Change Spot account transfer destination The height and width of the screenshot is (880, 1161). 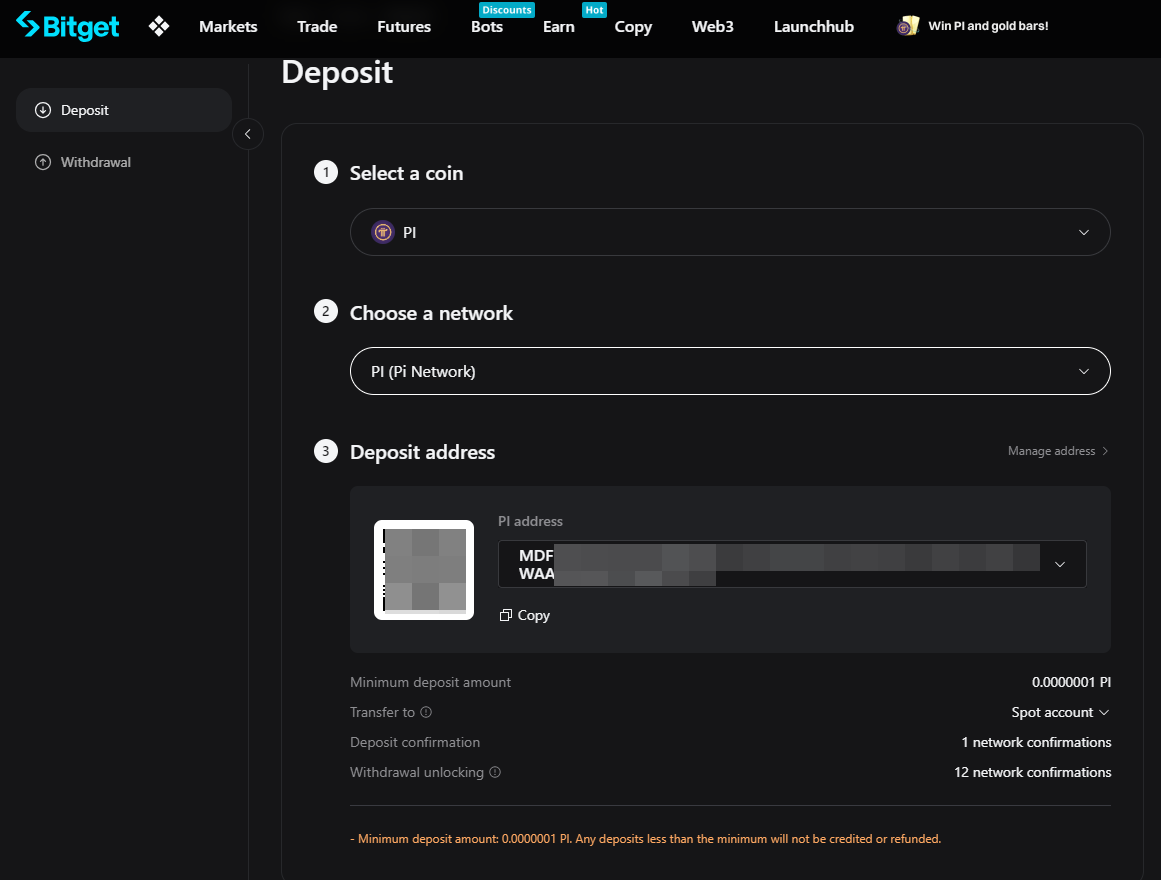[1060, 712]
